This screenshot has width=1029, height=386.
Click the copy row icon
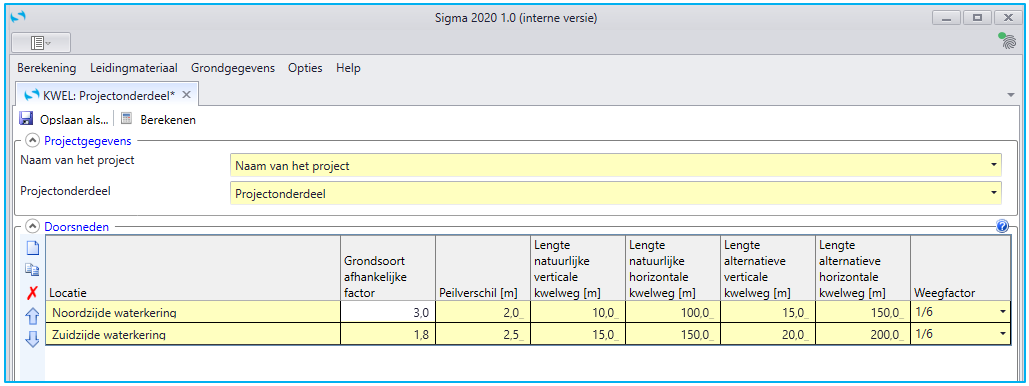click(x=33, y=269)
